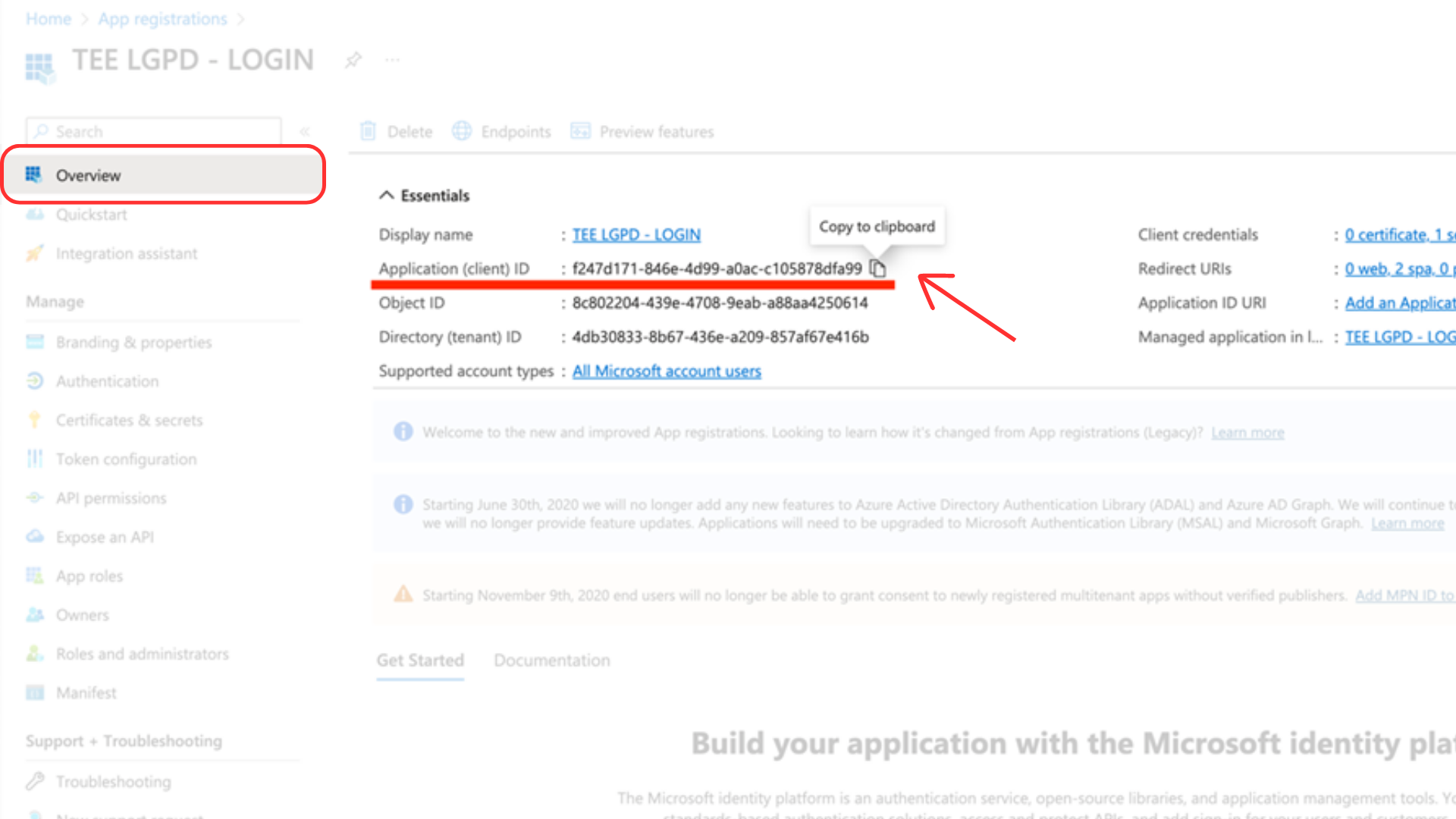Screen dimensions: 1456x819
Task: Open the TEE LGPD - LOGIN display name link
Action: (635, 234)
